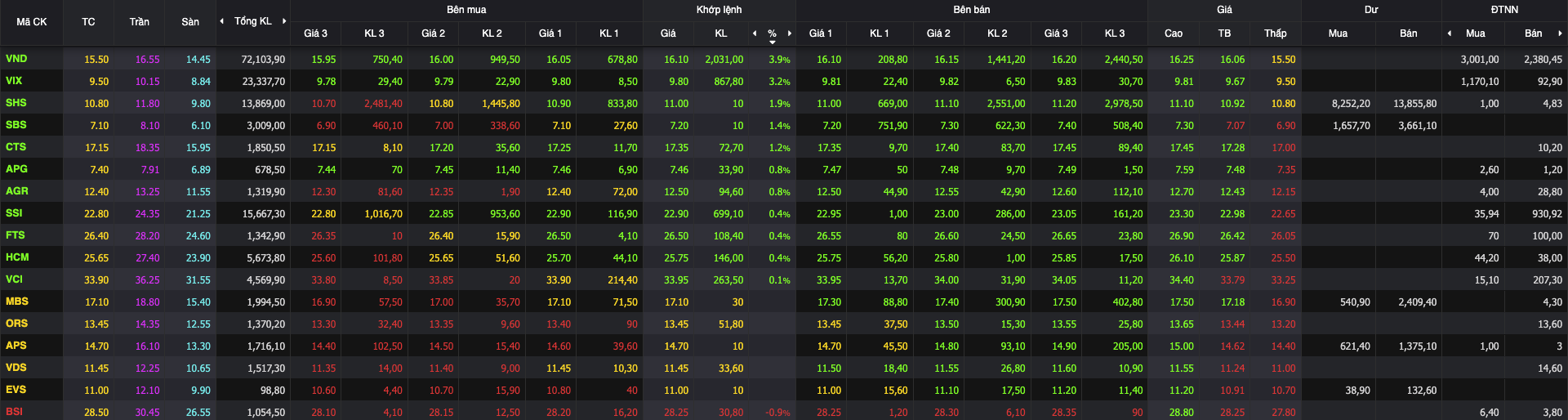Click the right arrow beside the % header

[x=790, y=34]
